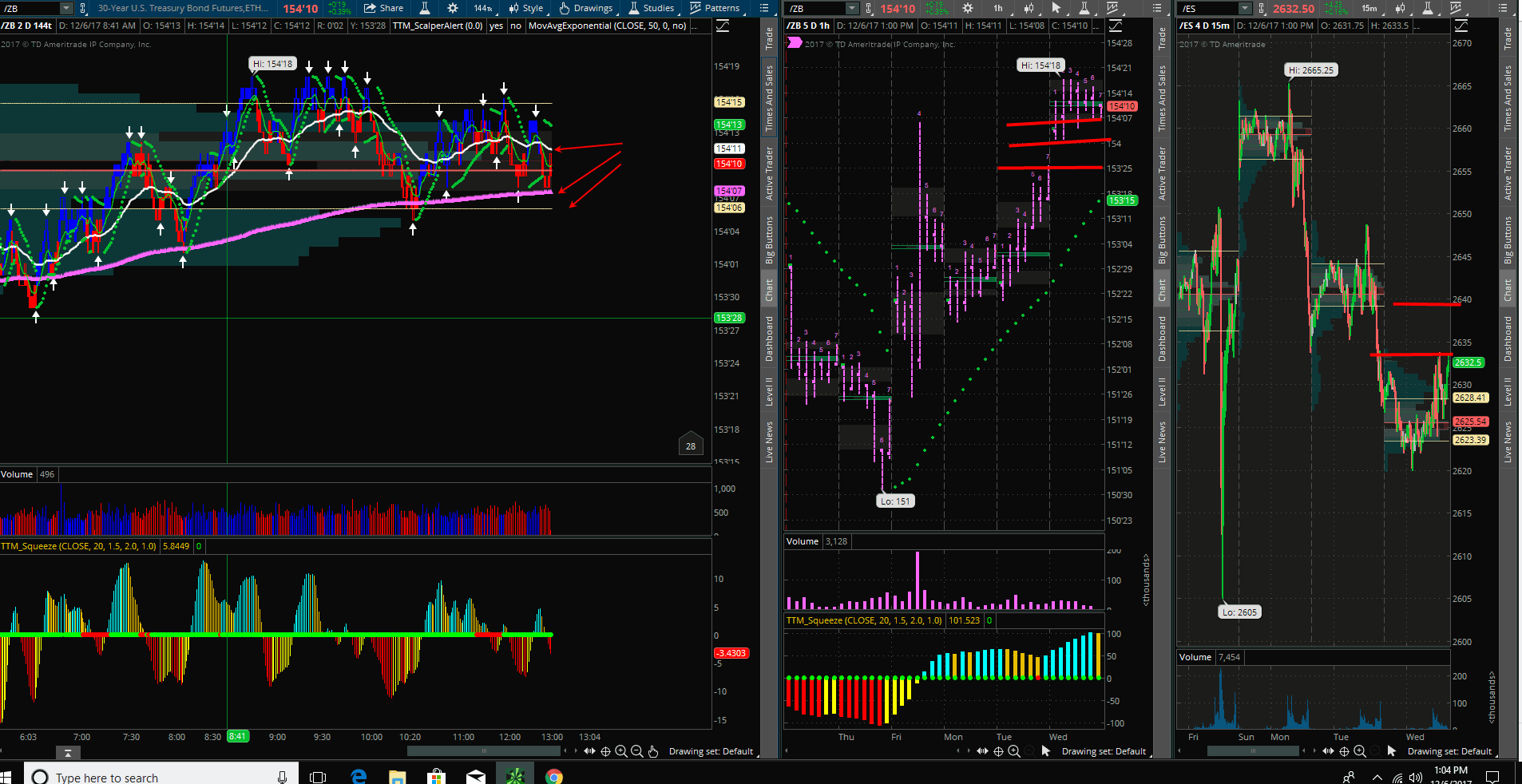1522x784 pixels.
Task: Click zoom in magnifier below left chart
Action: pyautogui.click(x=621, y=751)
